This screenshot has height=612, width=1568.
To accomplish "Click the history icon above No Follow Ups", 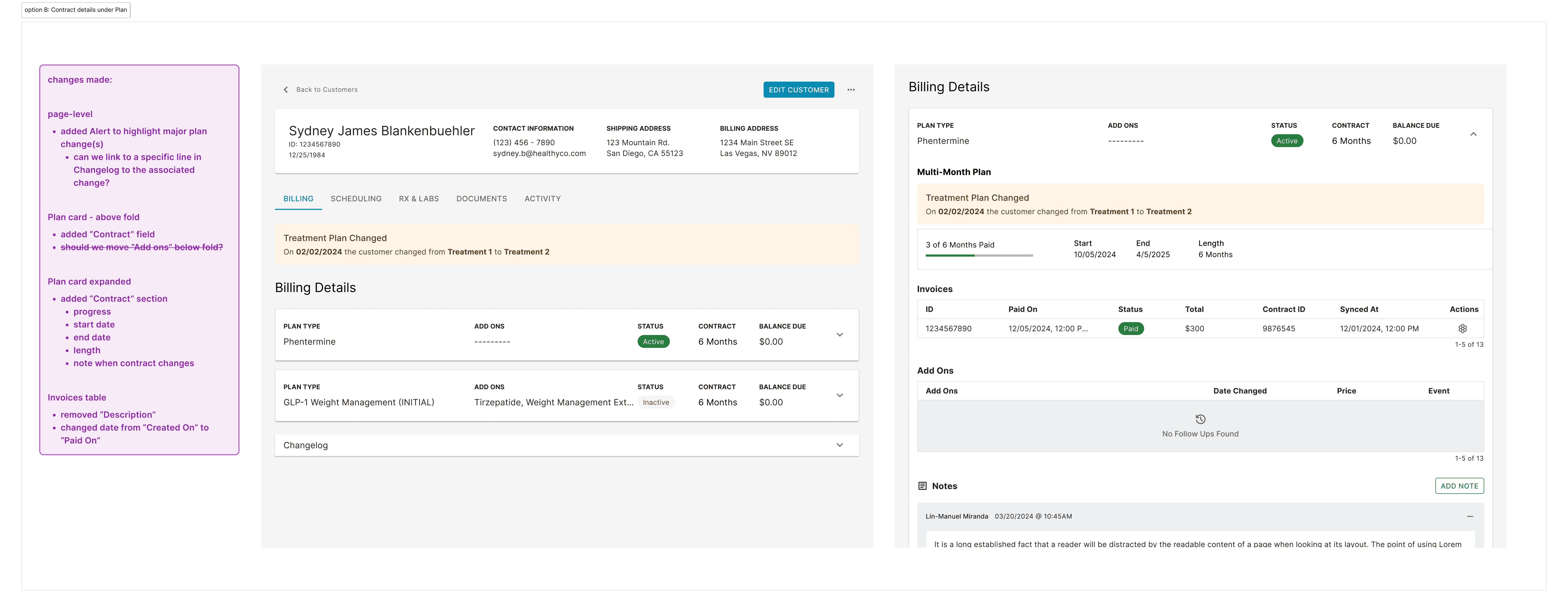I will click(1200, 419).
